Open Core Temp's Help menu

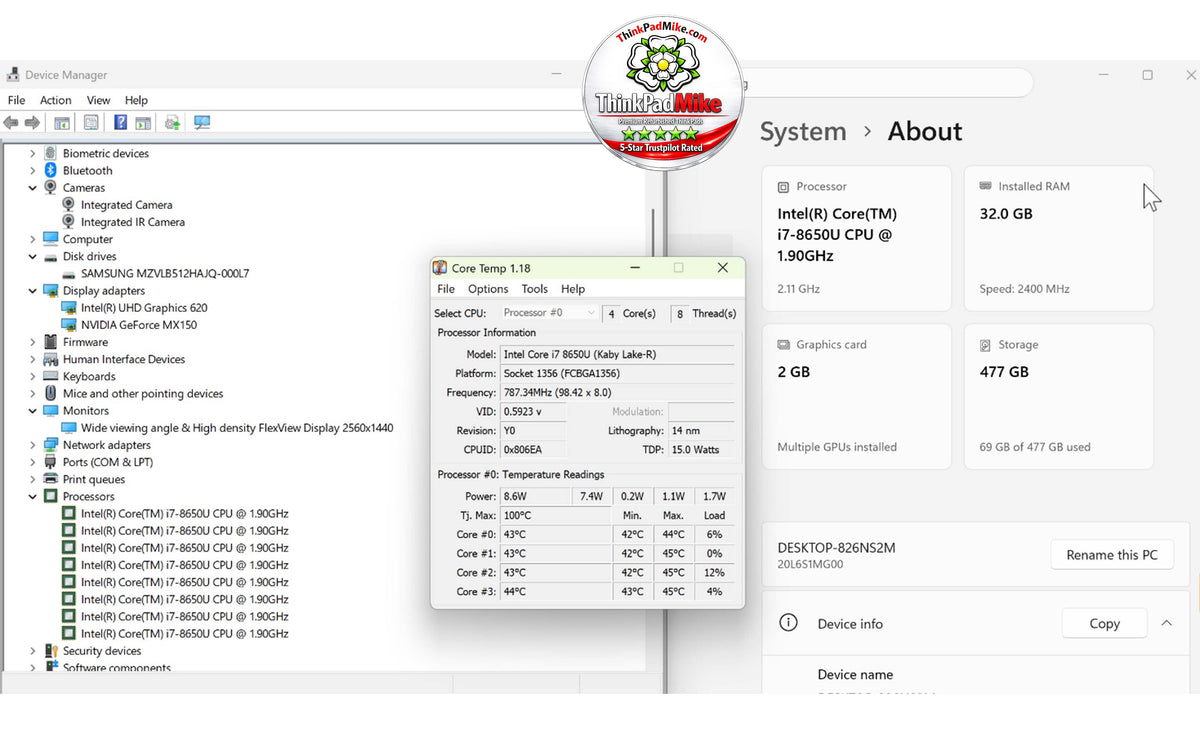pos(573,289)
